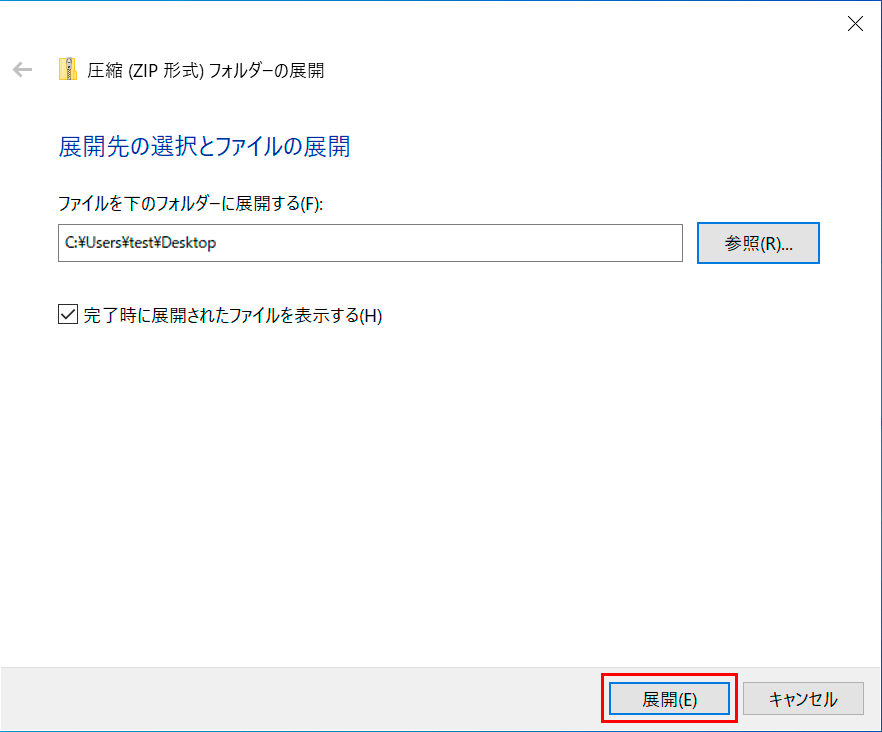
Task: Cancel extraction with キャンセル button
Action: point(803,699)
